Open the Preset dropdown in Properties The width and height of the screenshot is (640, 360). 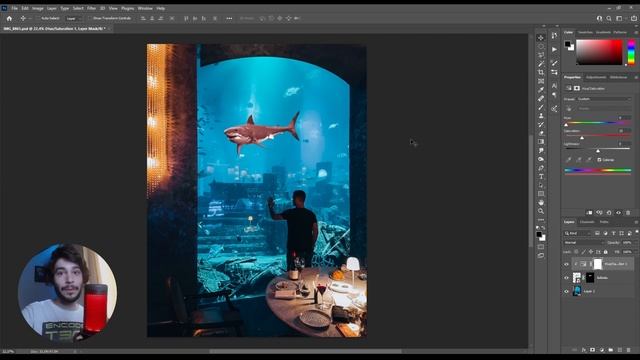[x=603, y=99]
